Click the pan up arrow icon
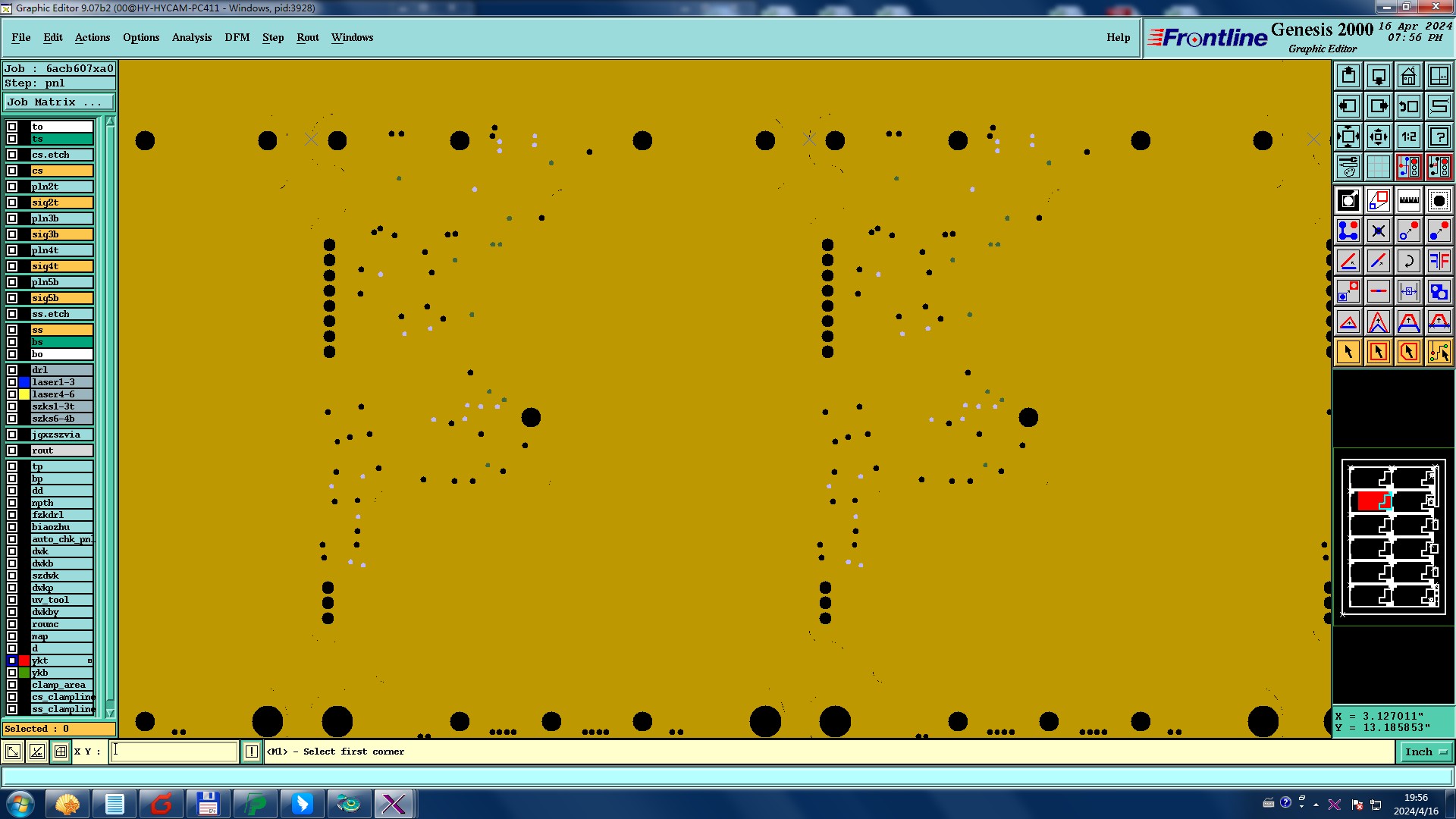Screen dimensions: 1456x819 click(x=1348, y=76)
